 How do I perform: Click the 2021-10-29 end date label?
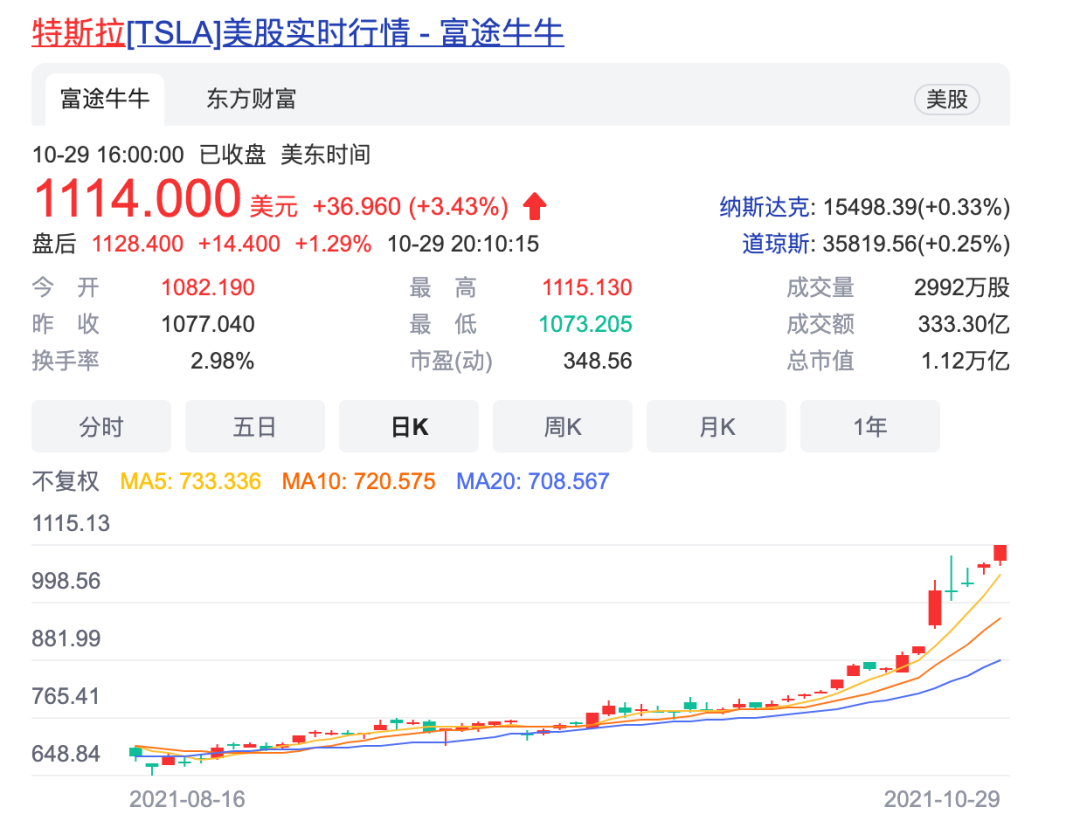click(x=941, y=799)
